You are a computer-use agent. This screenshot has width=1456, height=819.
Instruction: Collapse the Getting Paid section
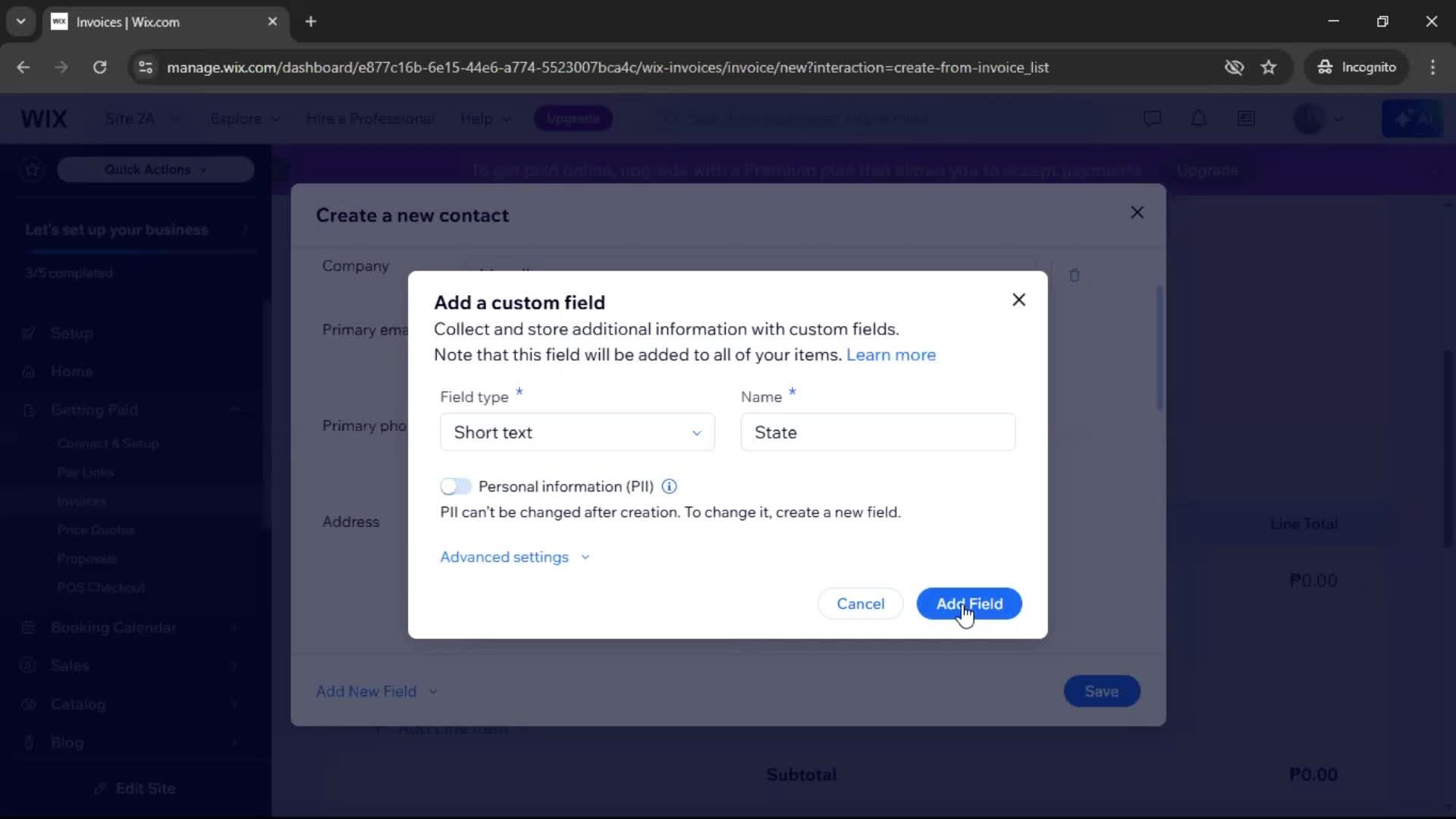tap(234, 409)
